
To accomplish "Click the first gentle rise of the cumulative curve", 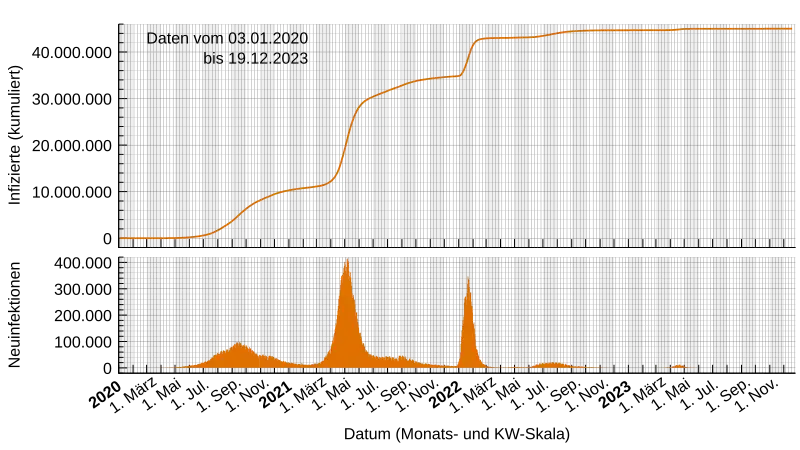I will (x=235, y=216).
